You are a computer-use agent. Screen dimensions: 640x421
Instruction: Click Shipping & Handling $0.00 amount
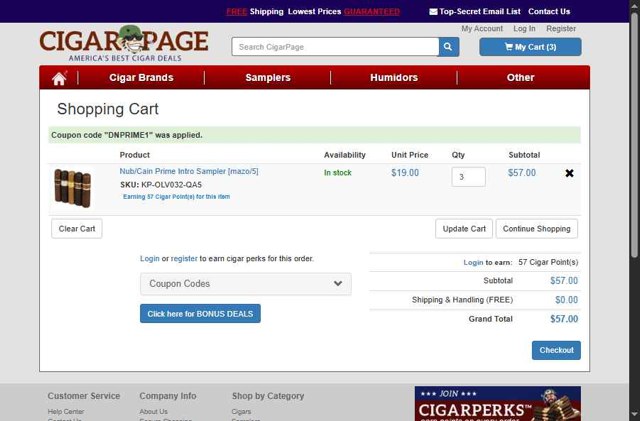point(566,300)
